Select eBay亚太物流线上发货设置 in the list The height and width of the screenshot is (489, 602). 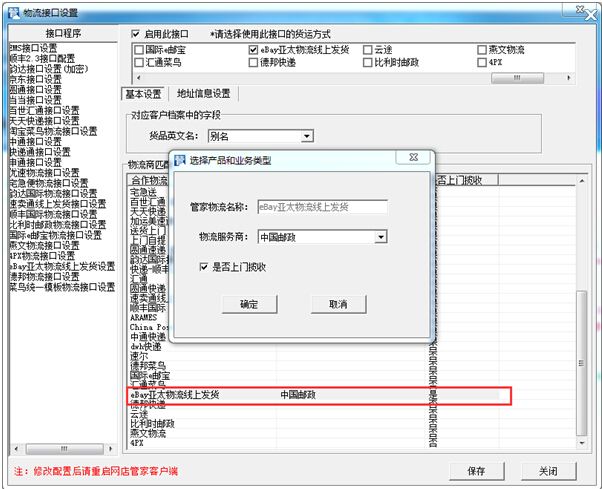click(x=62, y=266)
